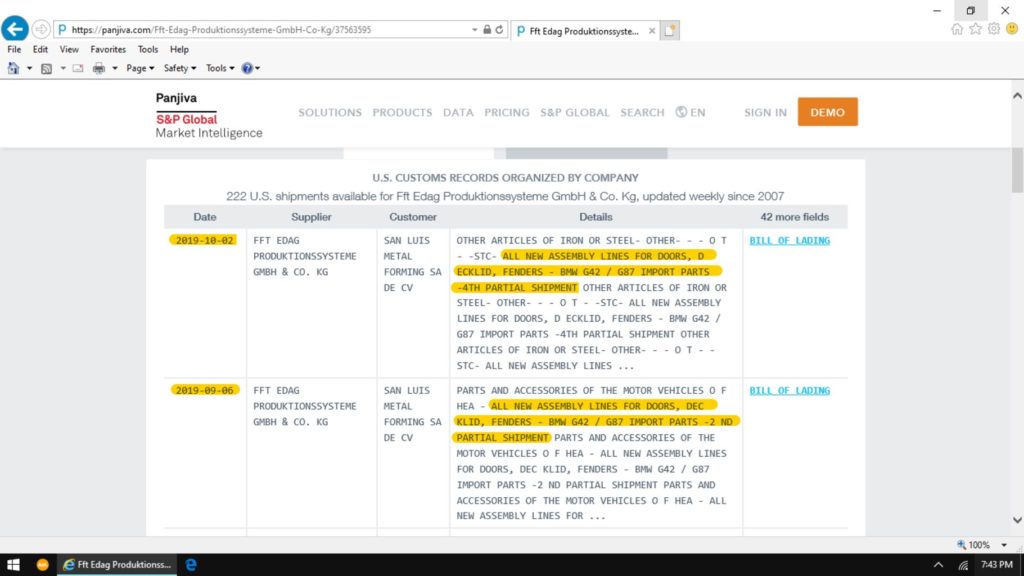1024x576 pixels.
Task: Open the SEARCH navigation item
Action: pyautogui.click(x=642, y=112)
